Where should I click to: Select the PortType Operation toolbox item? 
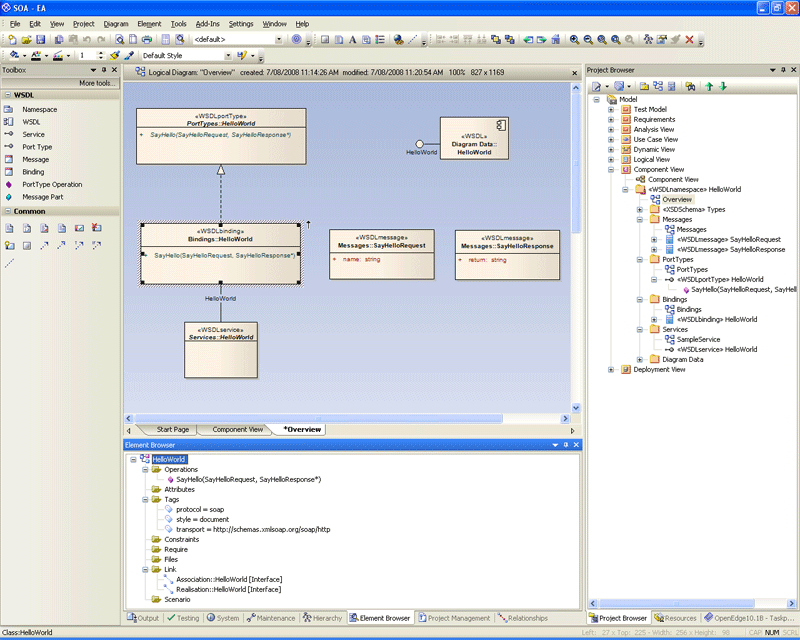click(x=52, y=184)
